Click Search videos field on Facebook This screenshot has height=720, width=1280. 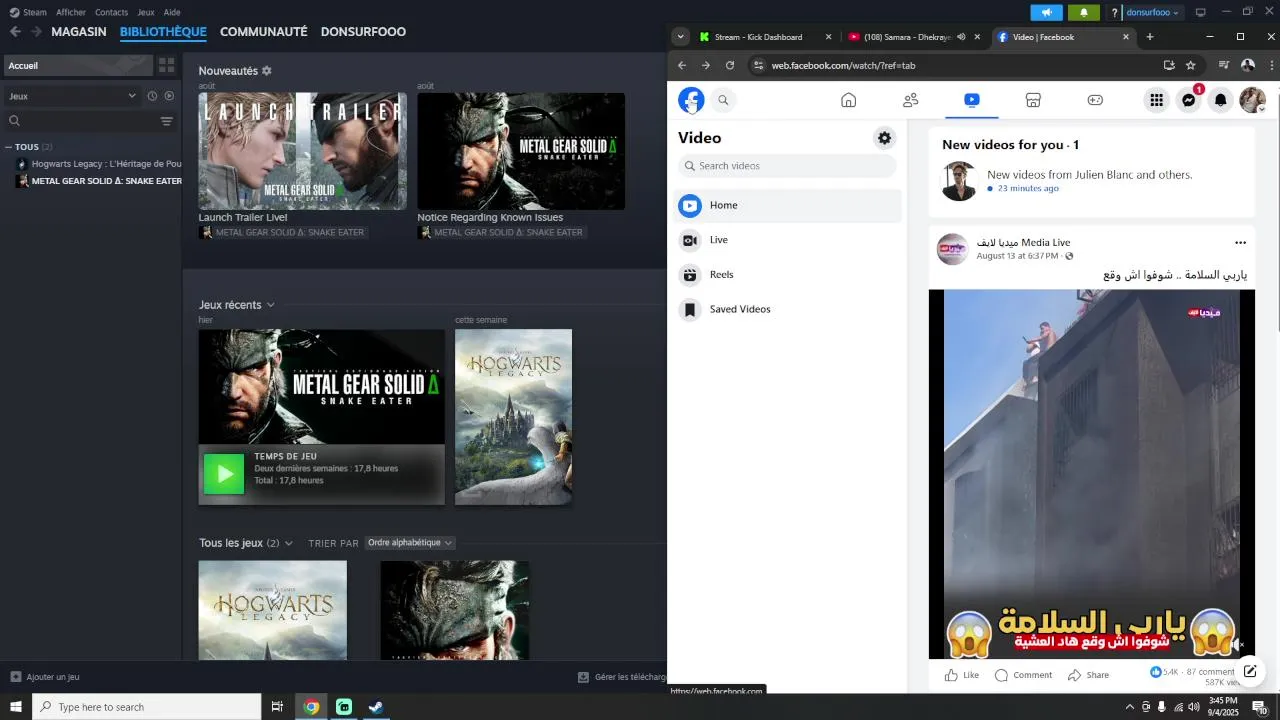pyautogui.click(x=787, y=166)
